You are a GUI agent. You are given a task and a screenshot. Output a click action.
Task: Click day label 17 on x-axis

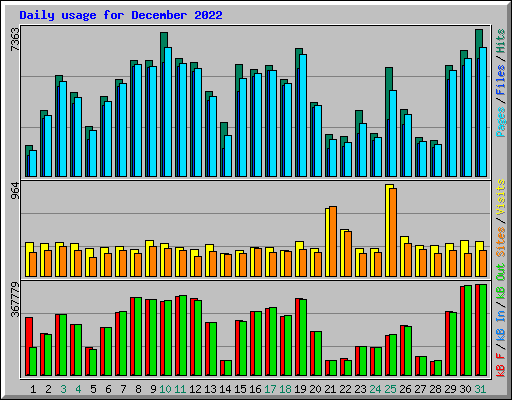(270, 389)
